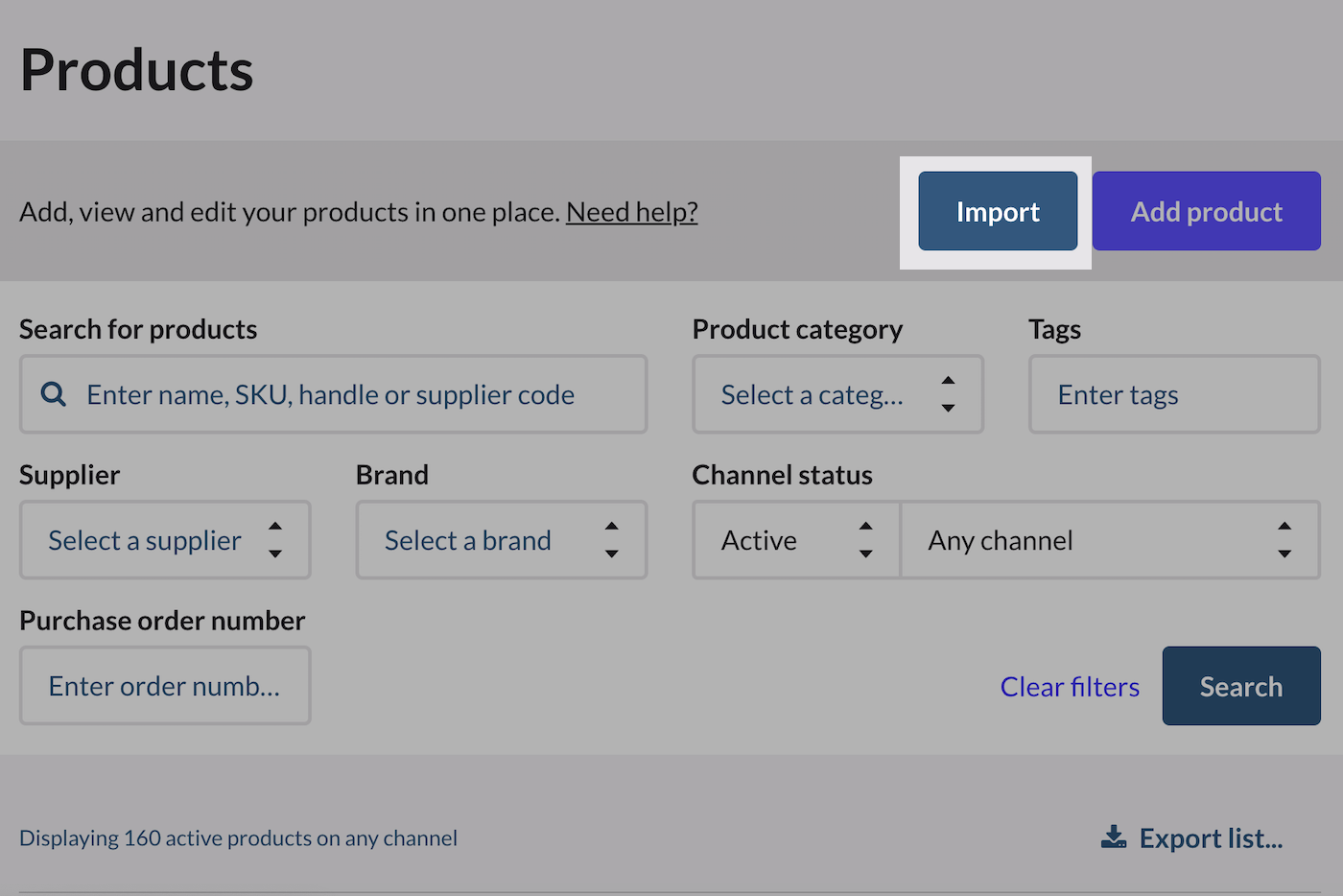Click the Channel status label
Viewport: 1343px width, 896px height.
pos(782,475)
